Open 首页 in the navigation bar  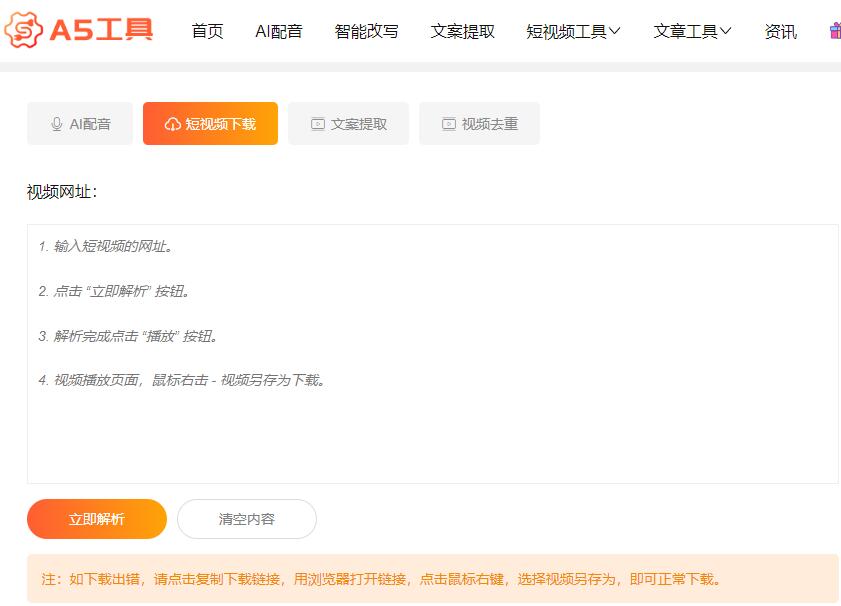click(207, 31)
